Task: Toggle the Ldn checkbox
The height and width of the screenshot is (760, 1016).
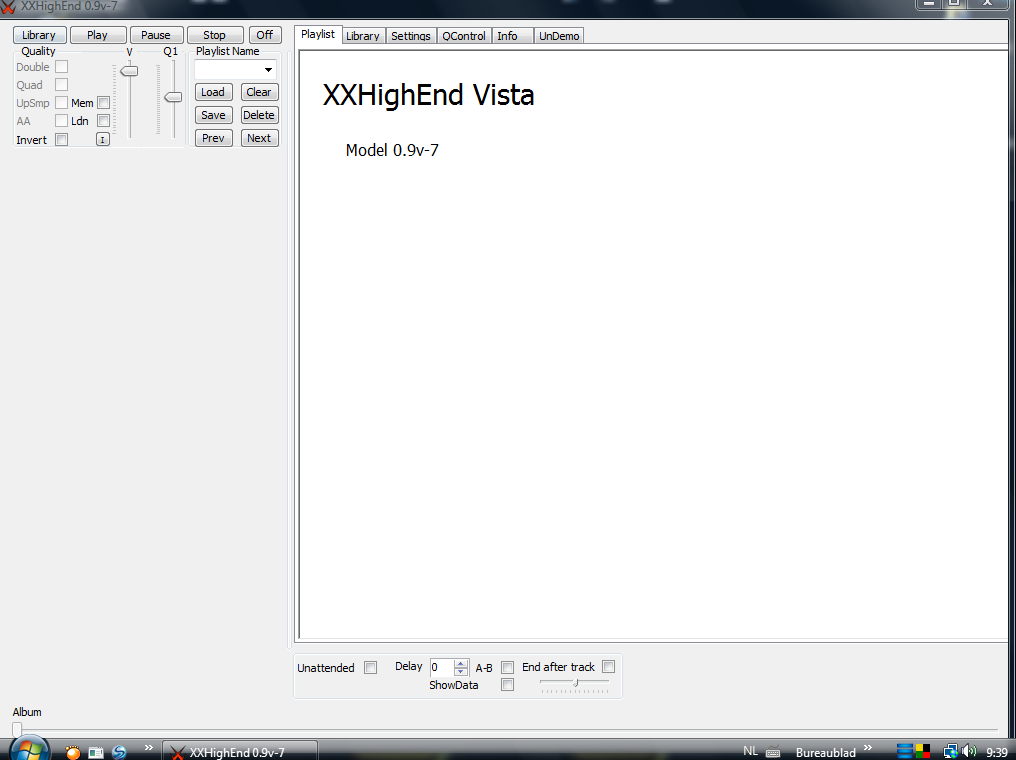Action: (x=103, y=121)
